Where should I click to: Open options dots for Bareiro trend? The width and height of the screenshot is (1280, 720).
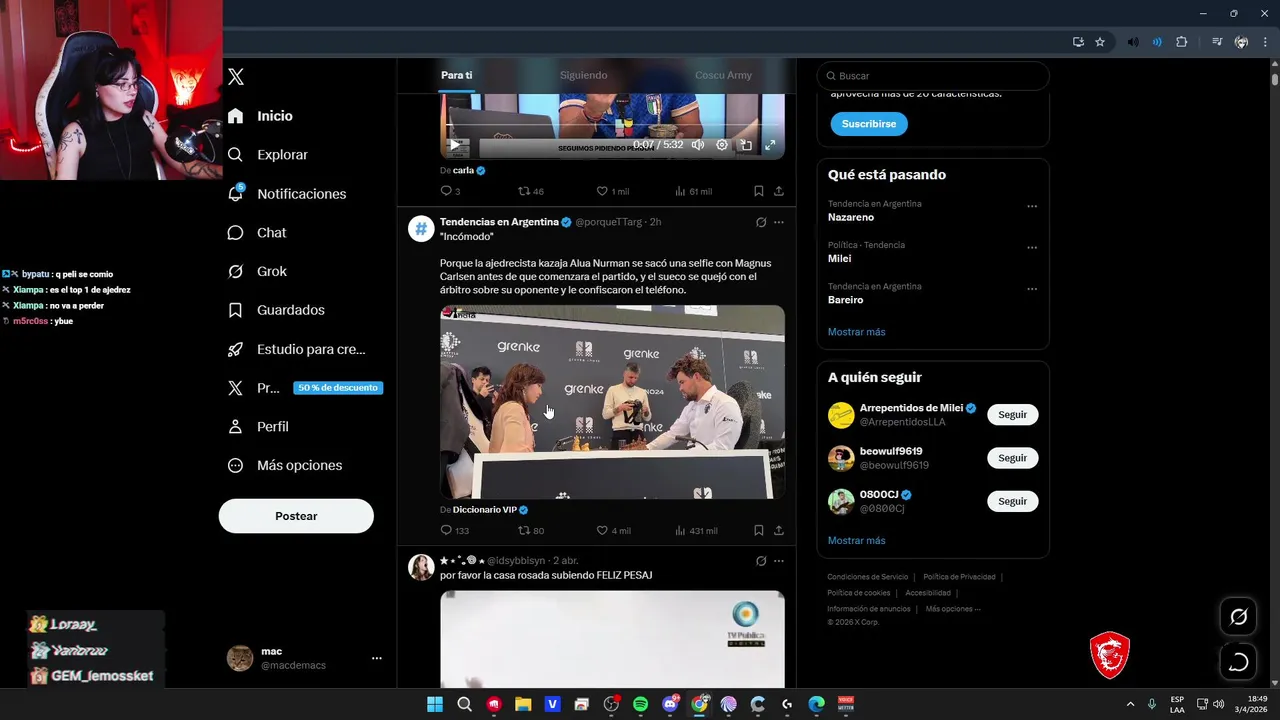[1032, 289]
